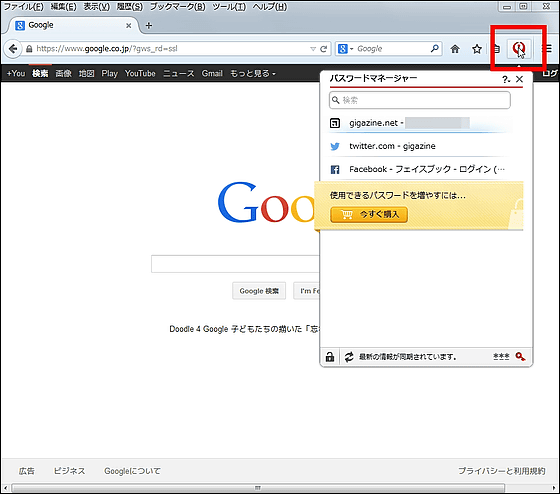Open the bookmarks list icon
This screenshot has width=560, height=494.
pos(496,49)
